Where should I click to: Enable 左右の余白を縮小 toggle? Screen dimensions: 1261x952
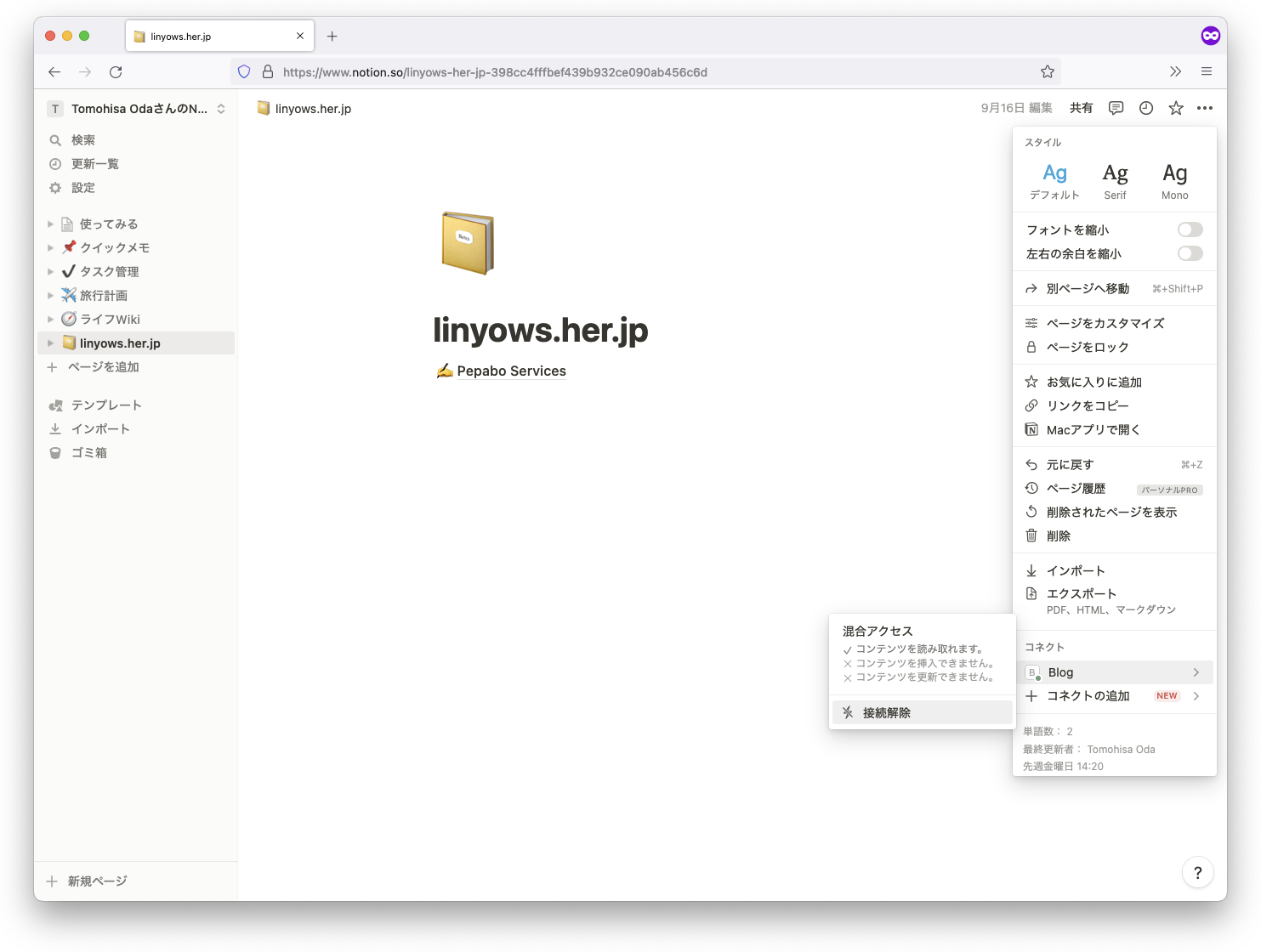click(x=1190, y=253)
